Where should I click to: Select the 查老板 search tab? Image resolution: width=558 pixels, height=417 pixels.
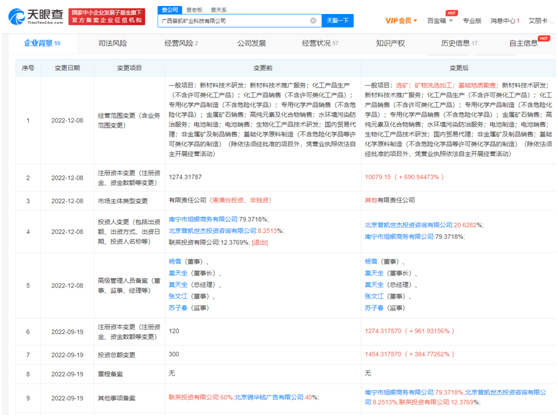[x=194, y=10]
